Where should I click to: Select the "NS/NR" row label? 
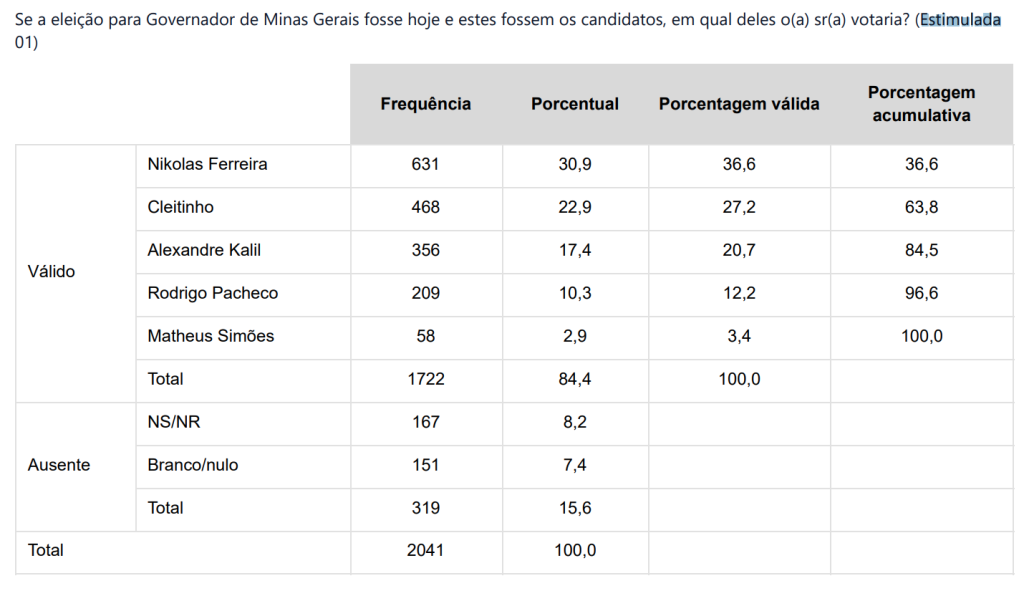pyautogui.click(x=174, y=422)
